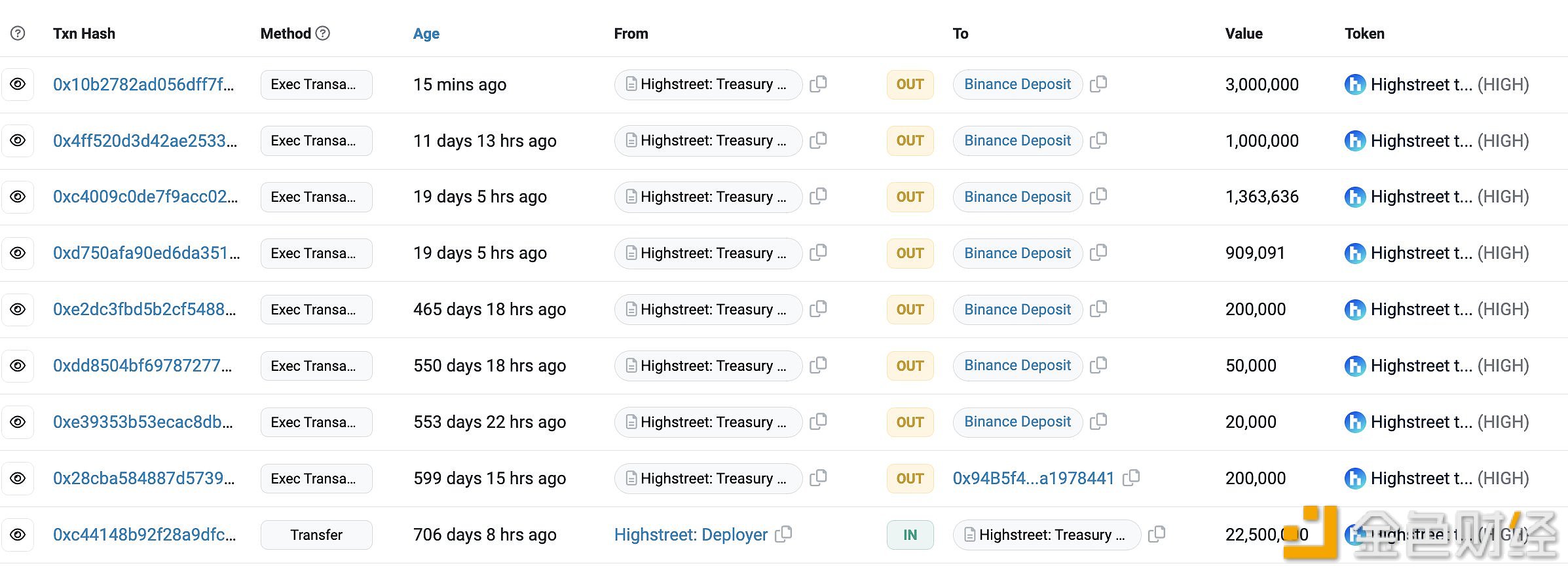Click the Highstreet token logo in the 20,000 row
The image size is (1568, 570).
point(1354,422)
